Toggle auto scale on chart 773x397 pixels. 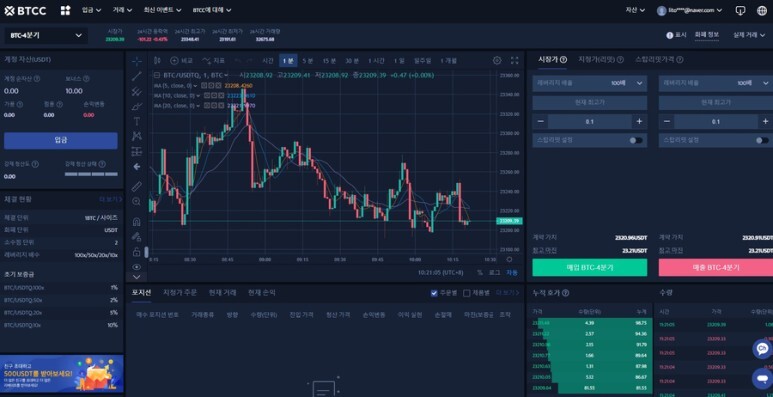(x=512, y=272)
